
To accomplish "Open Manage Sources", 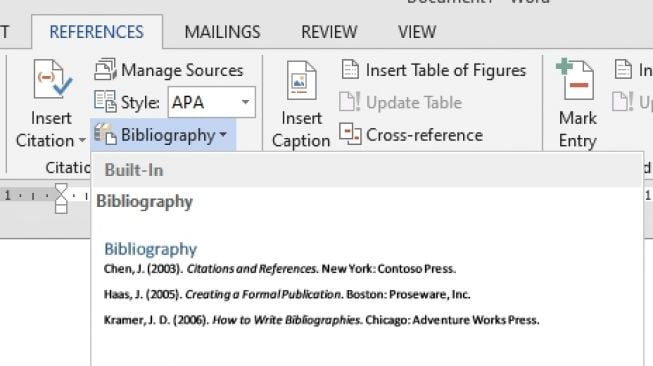I will tap(182, 70).
